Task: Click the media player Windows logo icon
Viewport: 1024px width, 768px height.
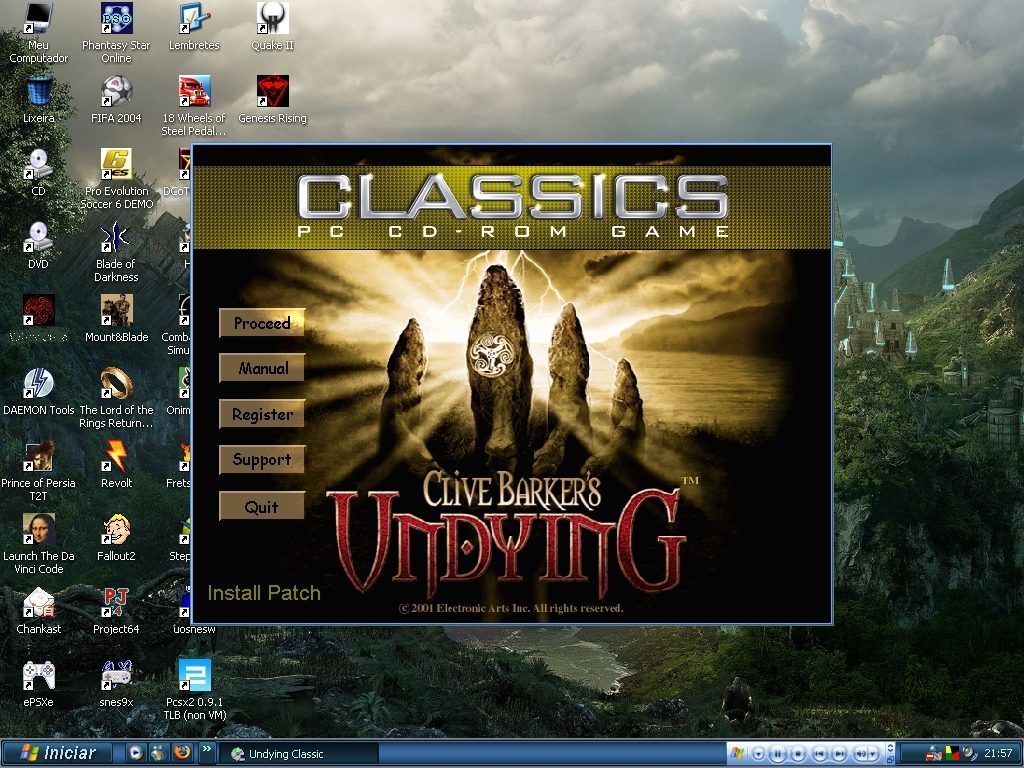Action: click(x=737, y=753)
